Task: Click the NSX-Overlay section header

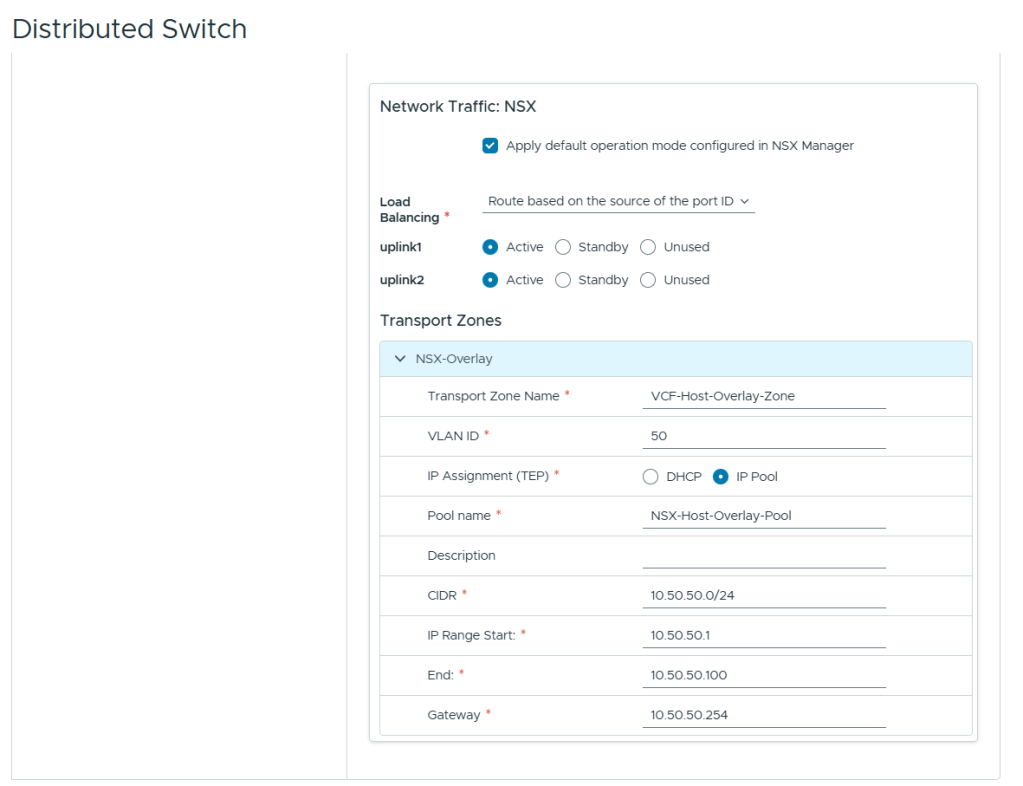Action: pos(675,359)
